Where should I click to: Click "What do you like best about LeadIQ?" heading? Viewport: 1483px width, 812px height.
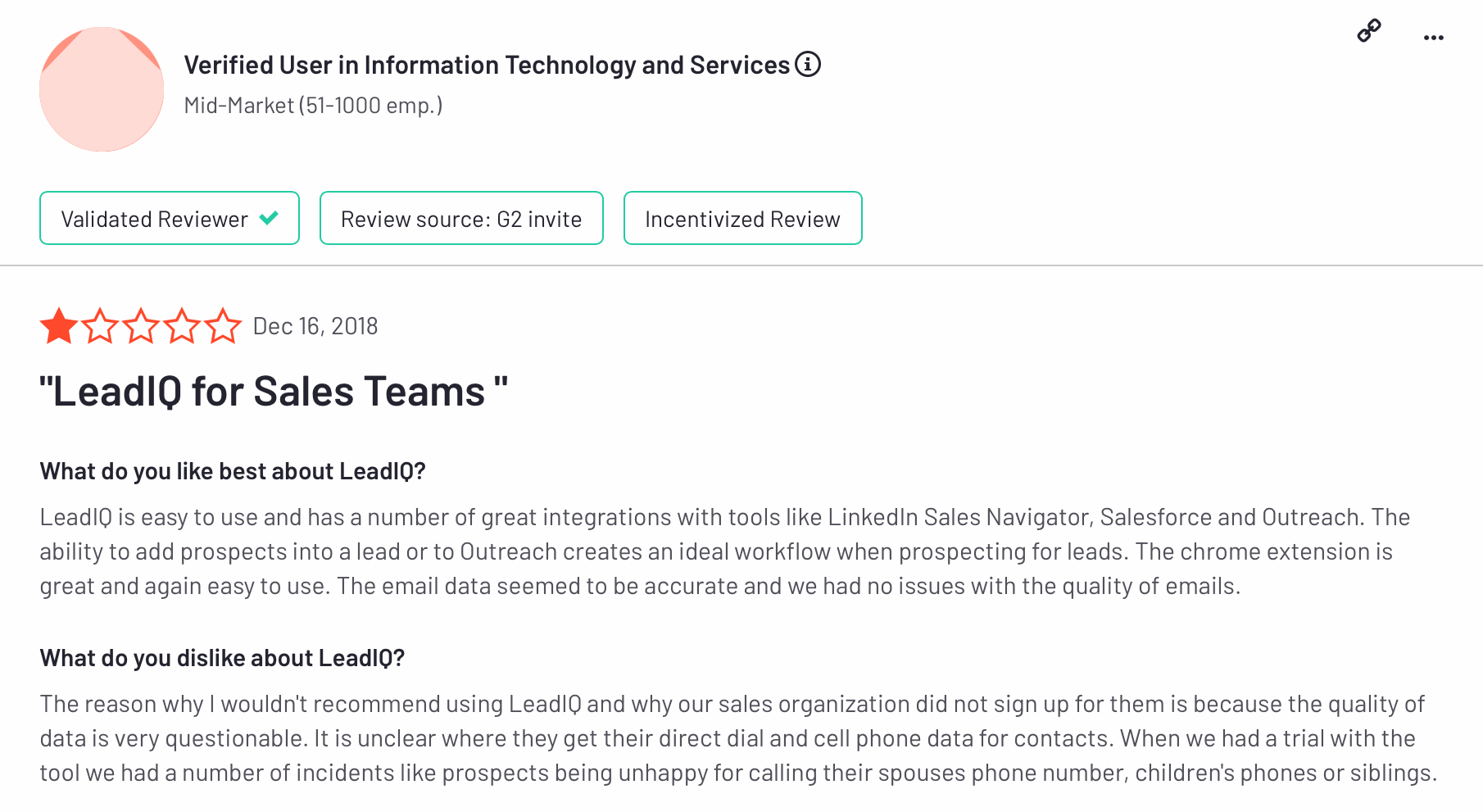[x=233, y=471]
